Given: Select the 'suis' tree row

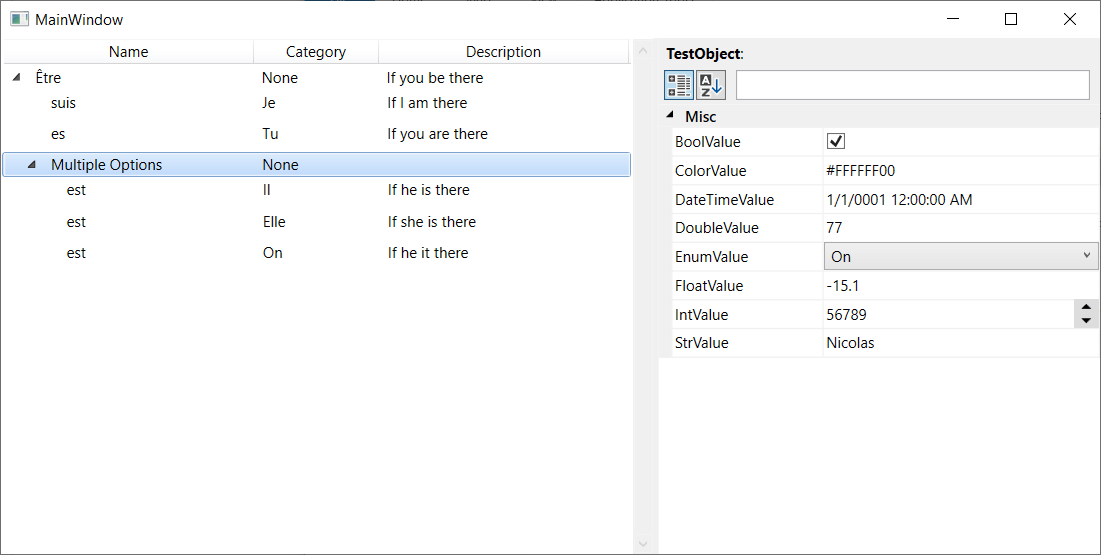Looking at the screenshot, I should pyautogui.click(x=64, y=103).
